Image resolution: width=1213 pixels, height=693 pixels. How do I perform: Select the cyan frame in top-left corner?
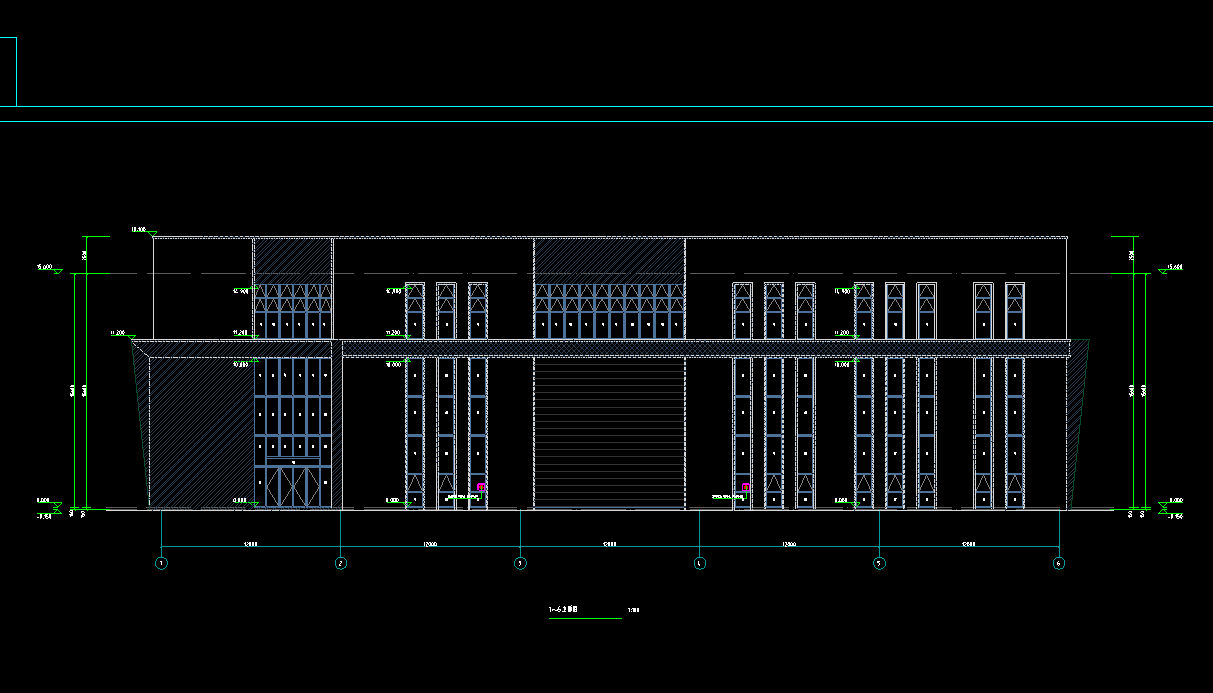click(x=8, y=71)
